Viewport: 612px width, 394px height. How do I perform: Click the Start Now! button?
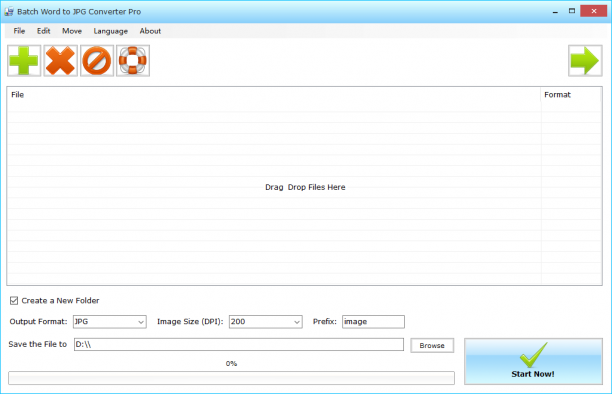coord(533,361)
